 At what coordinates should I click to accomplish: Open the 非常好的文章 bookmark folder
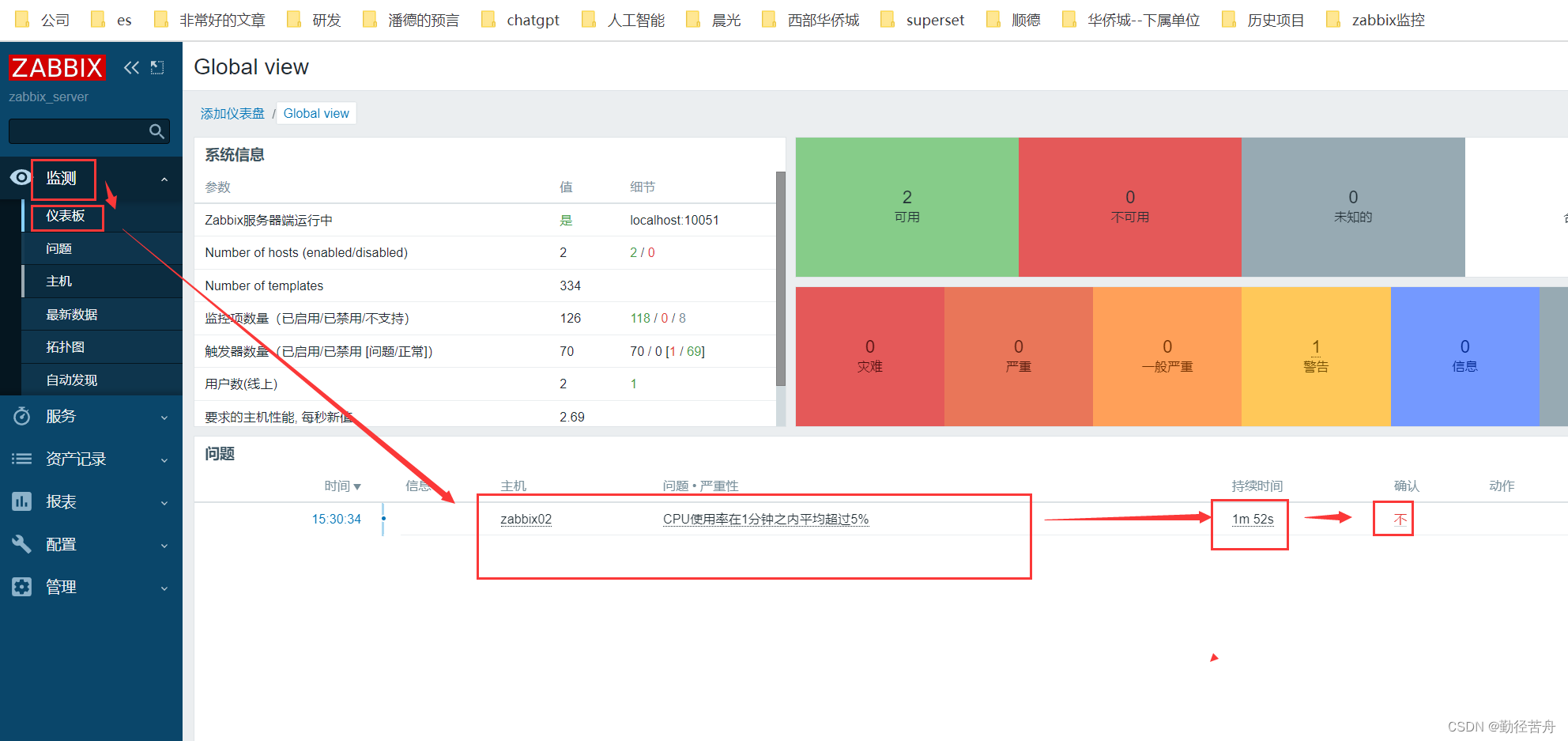pyautogui.click(x=209, y=20)
